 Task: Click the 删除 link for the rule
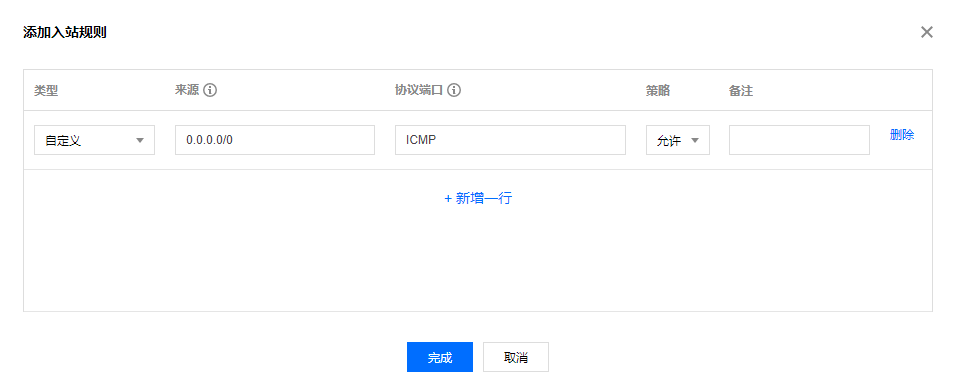coord(902,136)
